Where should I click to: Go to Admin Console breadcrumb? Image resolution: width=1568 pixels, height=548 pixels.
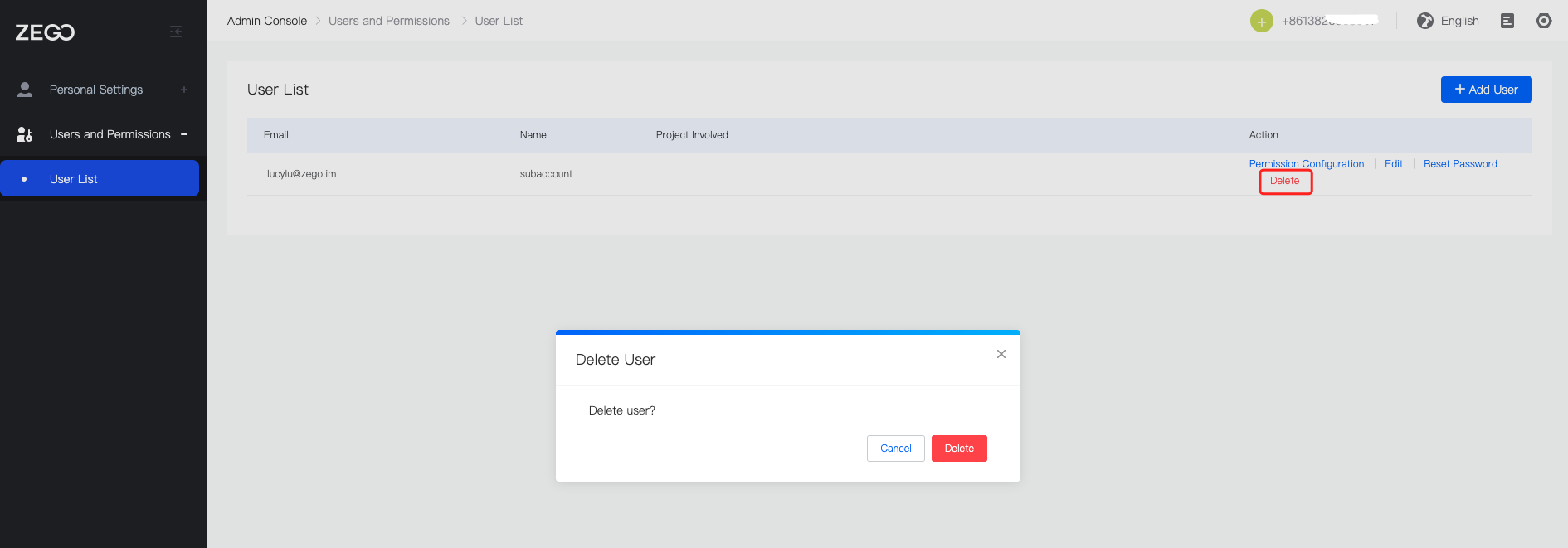click(267, 21)
